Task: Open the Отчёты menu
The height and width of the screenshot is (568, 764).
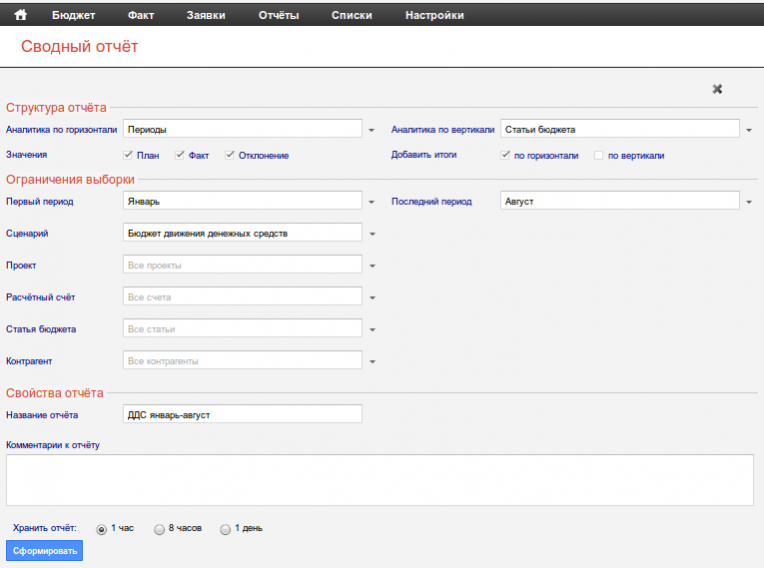Action: point(279,15)
